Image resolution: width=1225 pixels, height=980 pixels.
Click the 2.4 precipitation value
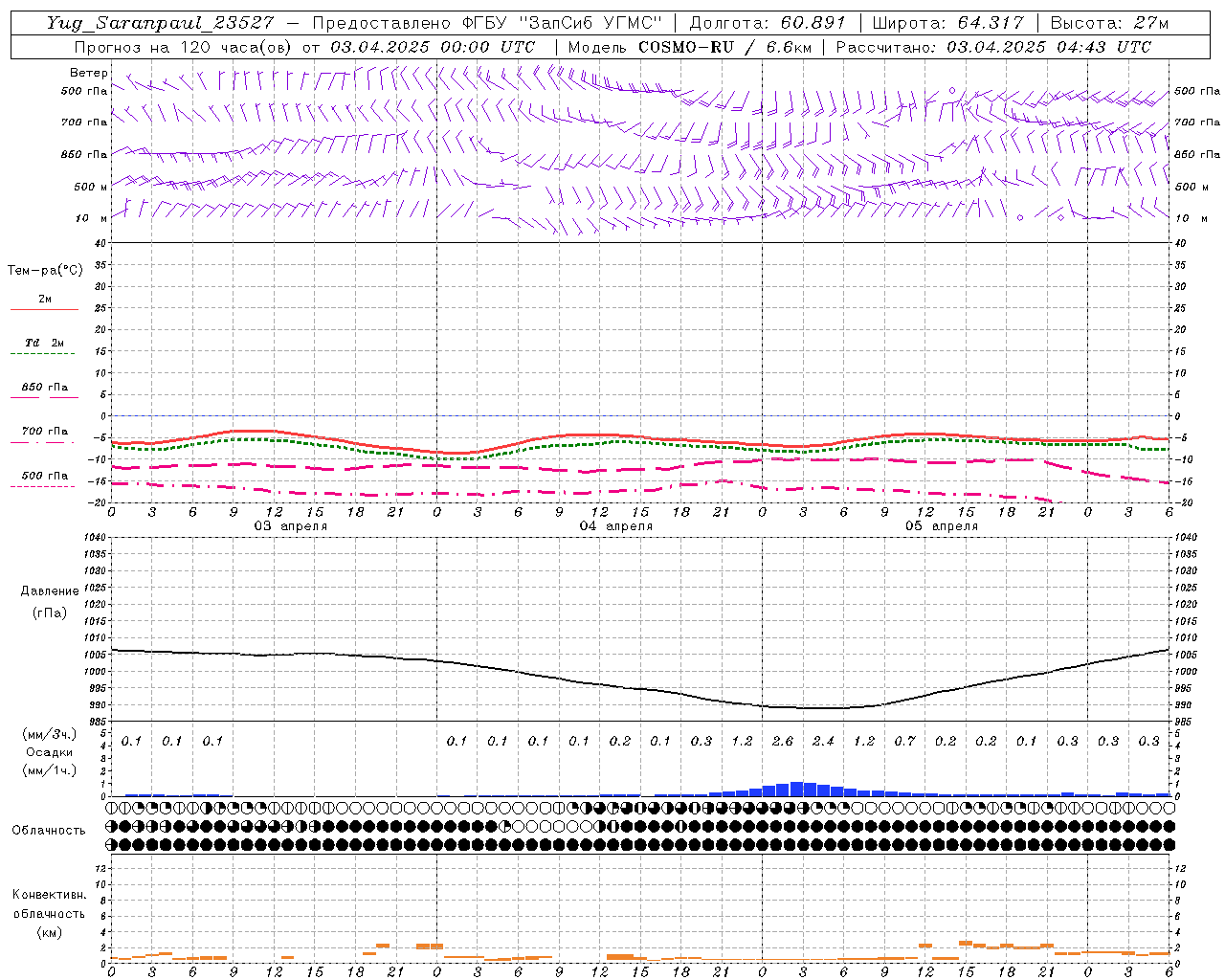[823, 741]
